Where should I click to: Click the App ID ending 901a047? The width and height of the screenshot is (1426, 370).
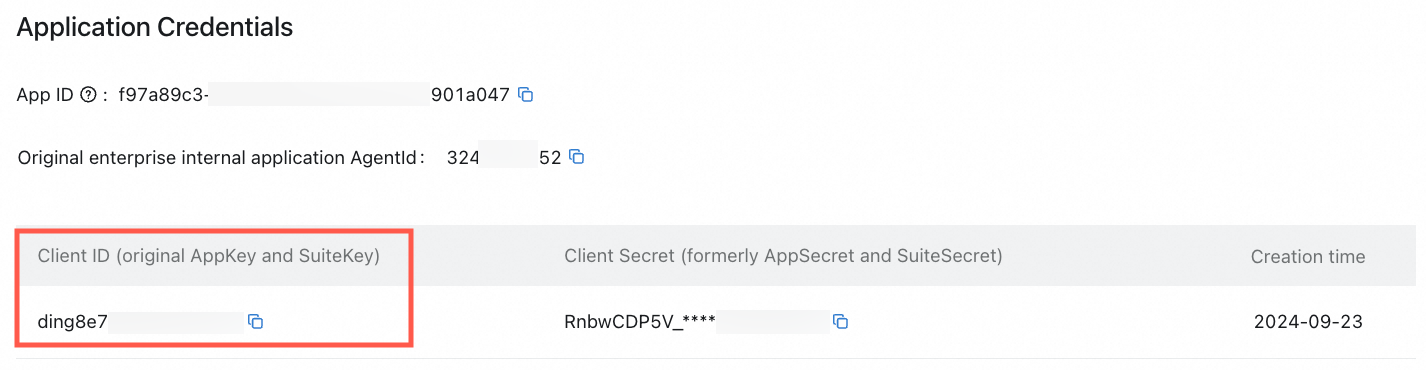click(470, 95)
